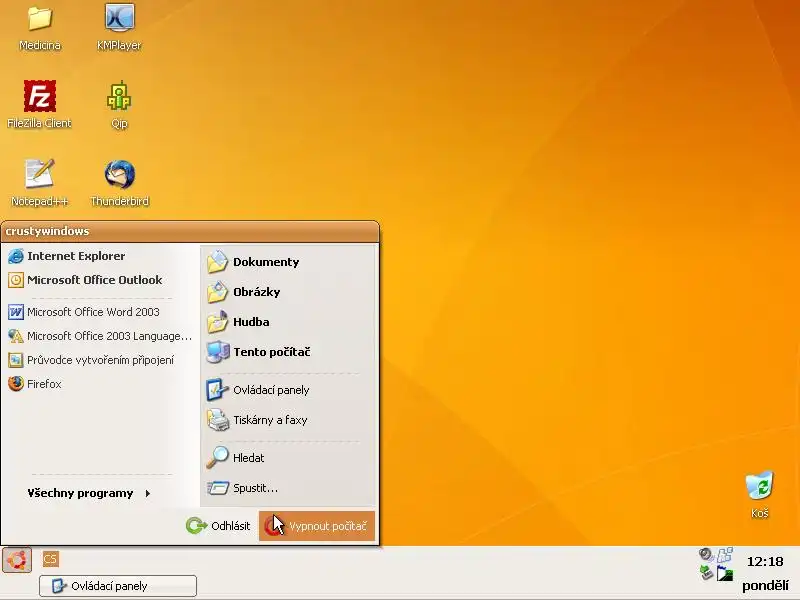Open Notepad++ from the desktop
This screenshot has width=800, height=600.
coord(39,183)
